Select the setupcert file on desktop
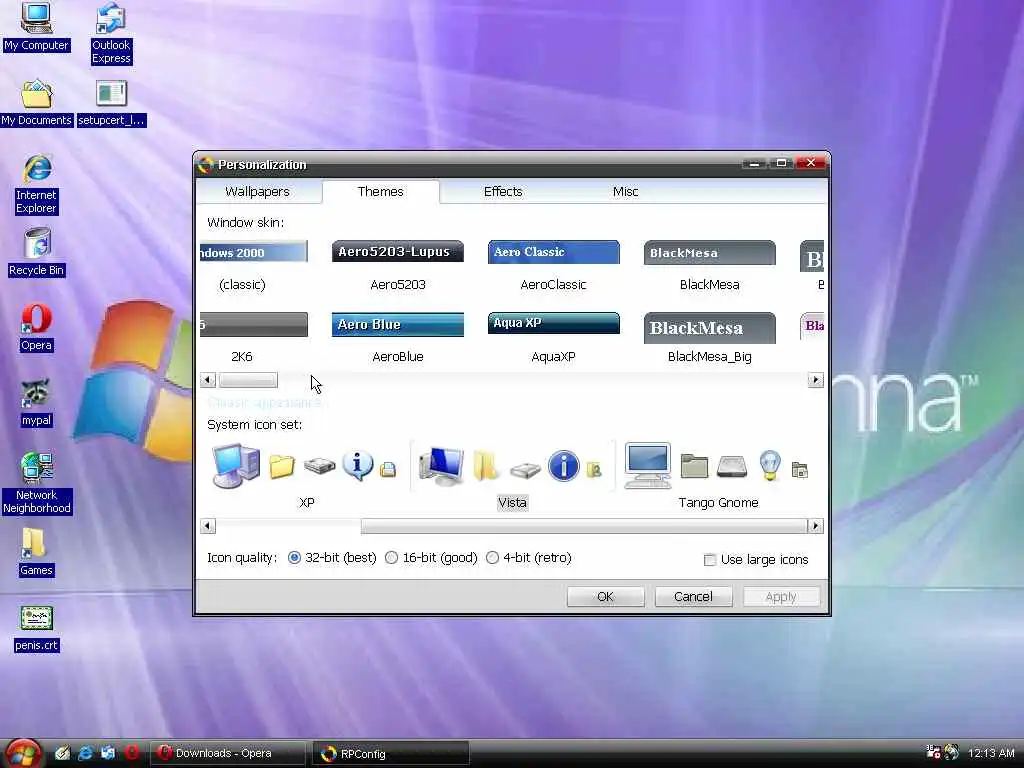The width and height of the screenshot is (1024, 768). point(111,103)
